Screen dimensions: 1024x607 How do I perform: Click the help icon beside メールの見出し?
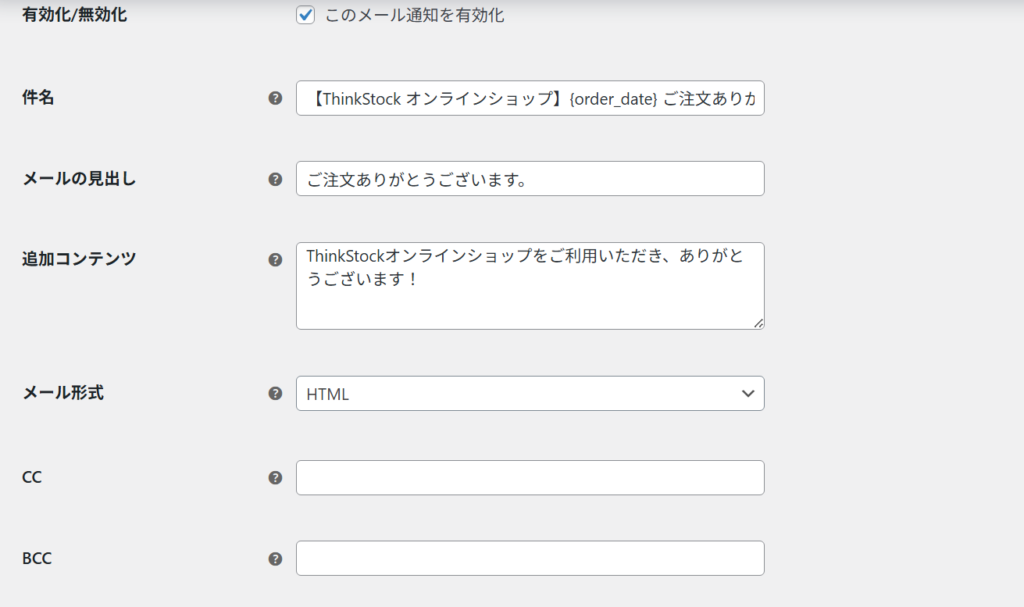[x=275, y=179]
